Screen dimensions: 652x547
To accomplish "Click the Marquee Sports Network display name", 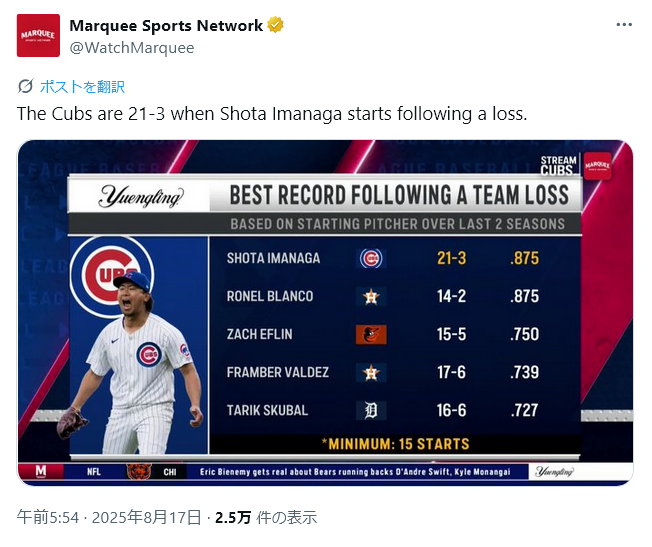I will coord(166,25).
